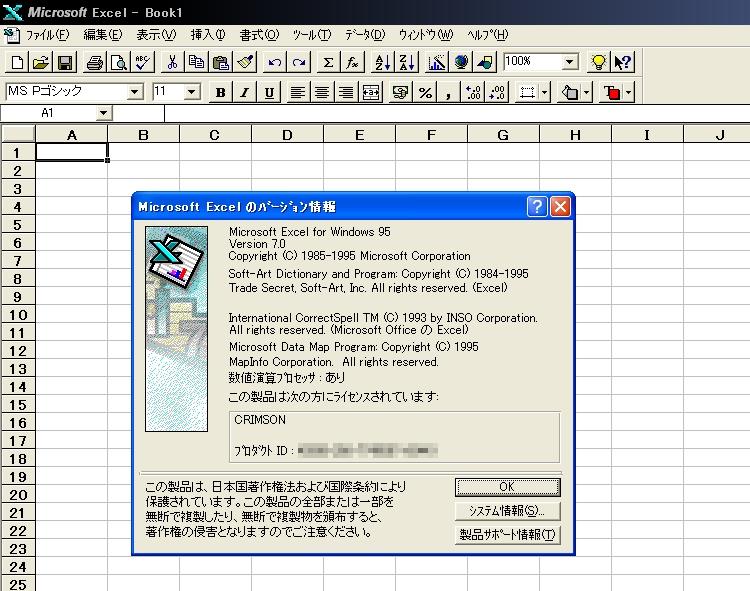Select the Format Painter brush

245,63
